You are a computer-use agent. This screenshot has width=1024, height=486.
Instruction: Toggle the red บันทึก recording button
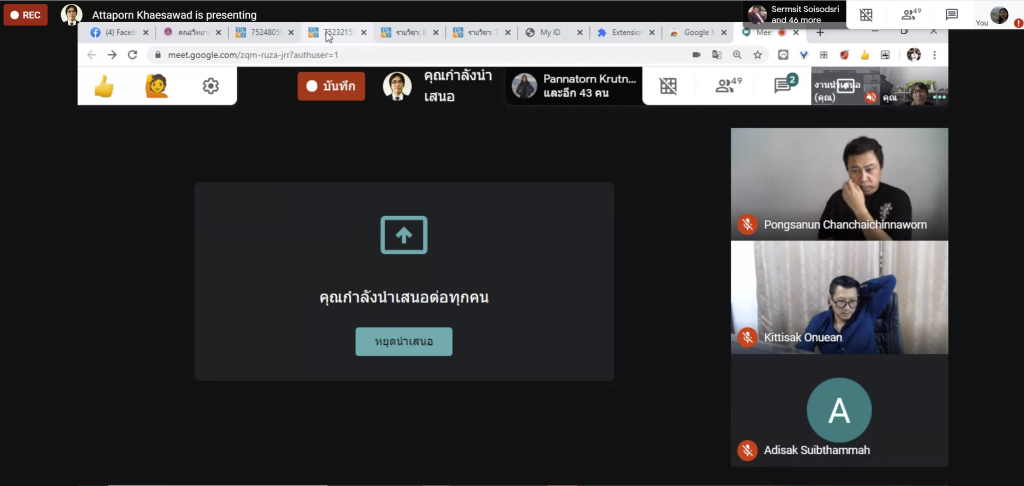point(331,87)
